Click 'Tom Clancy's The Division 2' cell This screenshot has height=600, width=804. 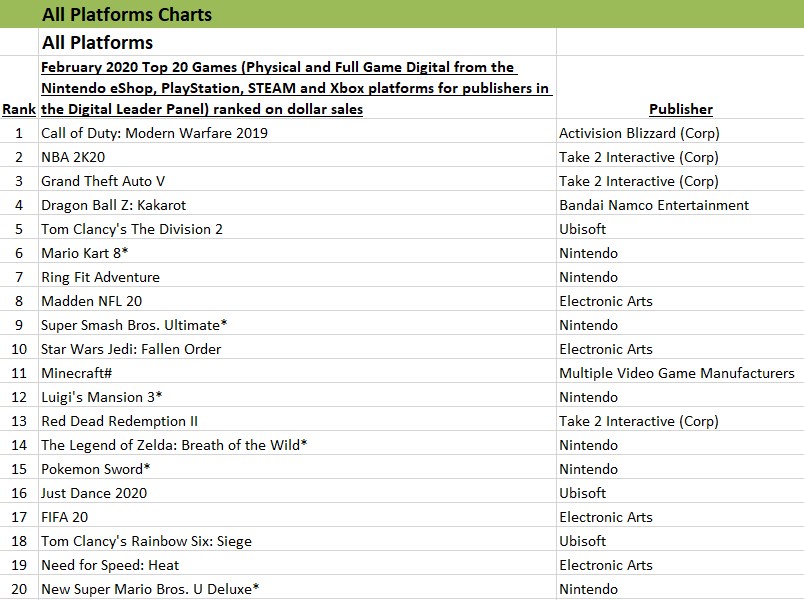[131, 229]
